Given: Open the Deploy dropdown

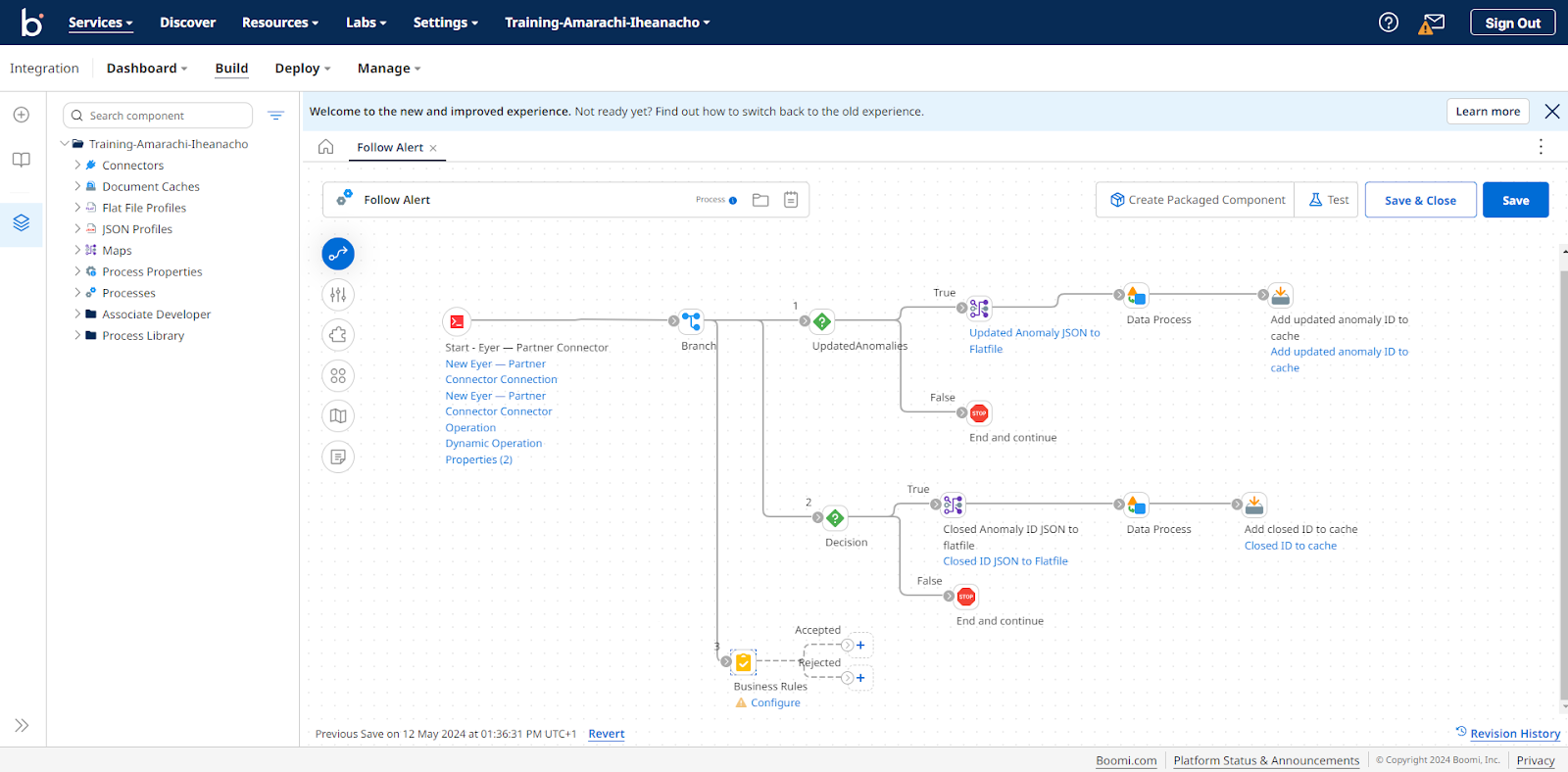Looking at the screenshot, I should 303,69.
